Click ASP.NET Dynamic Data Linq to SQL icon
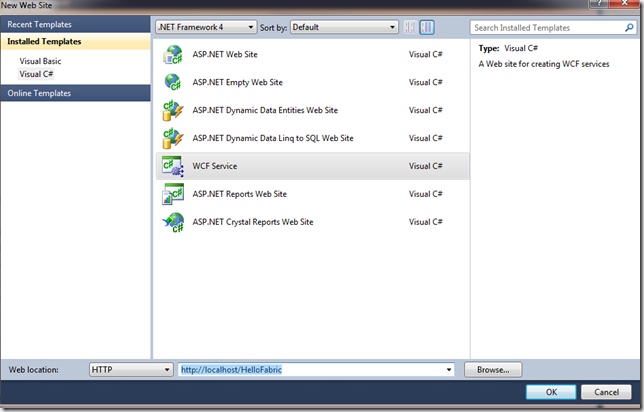This screenshot has width=644, height=412. click(x=173, y=138)
